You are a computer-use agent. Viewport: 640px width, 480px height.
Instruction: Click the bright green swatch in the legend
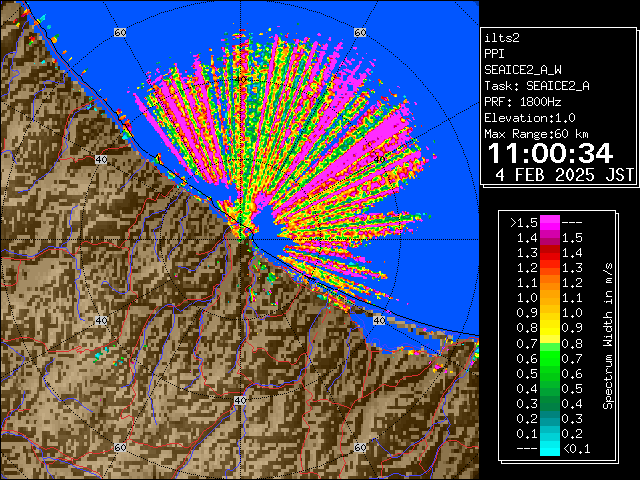[550, 358]
